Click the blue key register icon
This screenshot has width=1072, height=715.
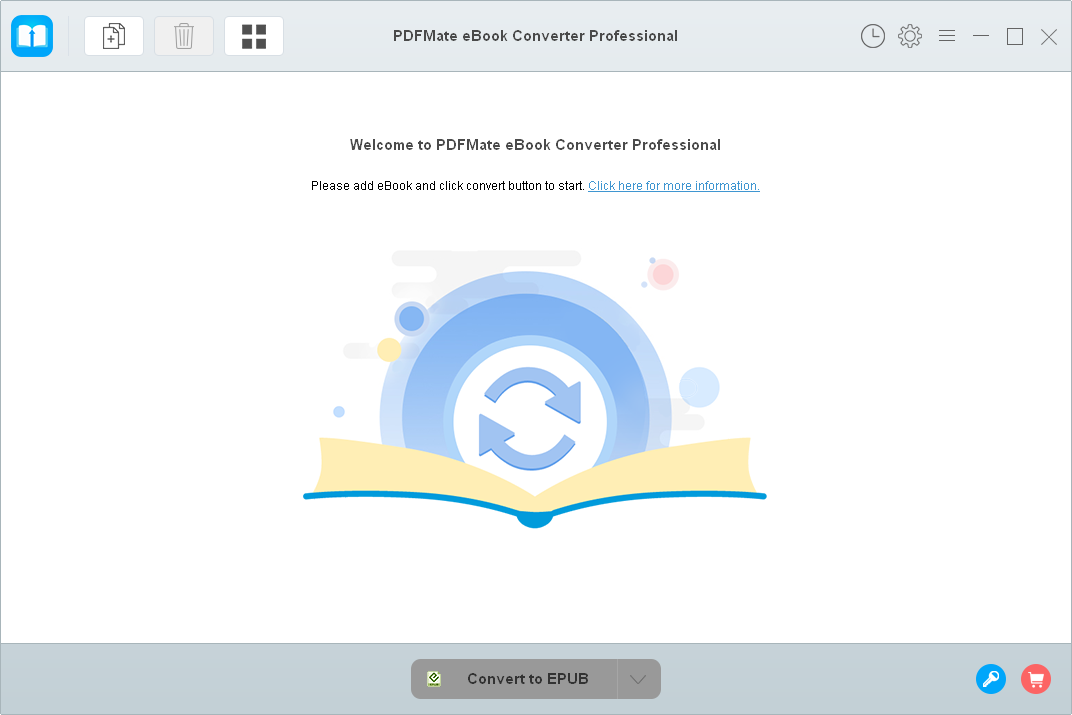click(x=991, y=679)
